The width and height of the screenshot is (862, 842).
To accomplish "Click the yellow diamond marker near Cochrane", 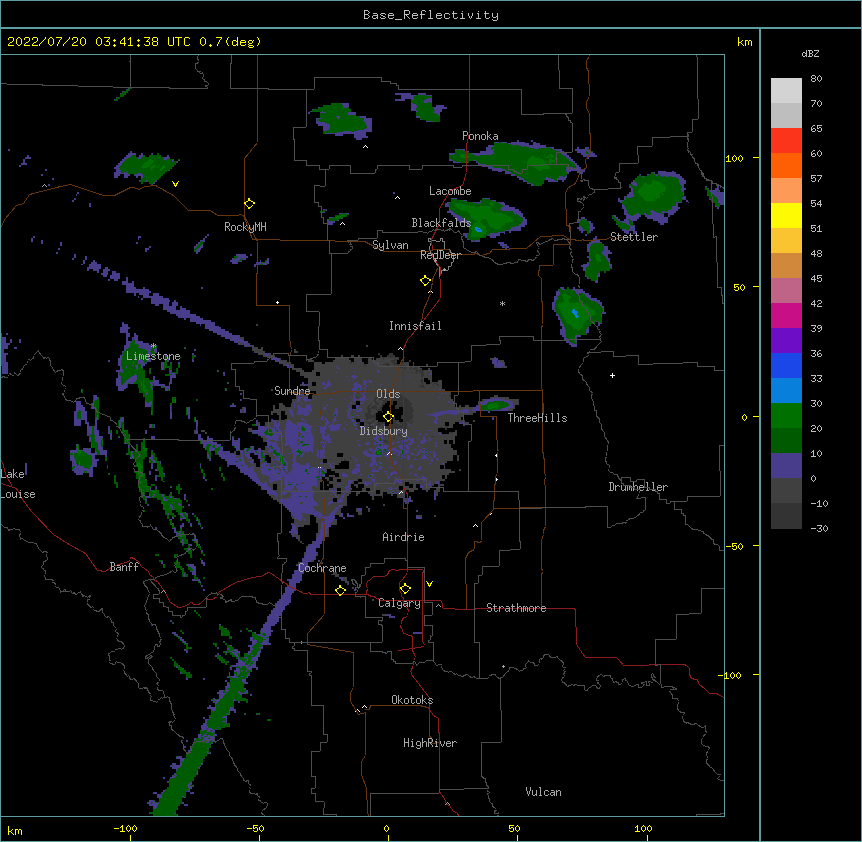I will [x=340, y=590].
